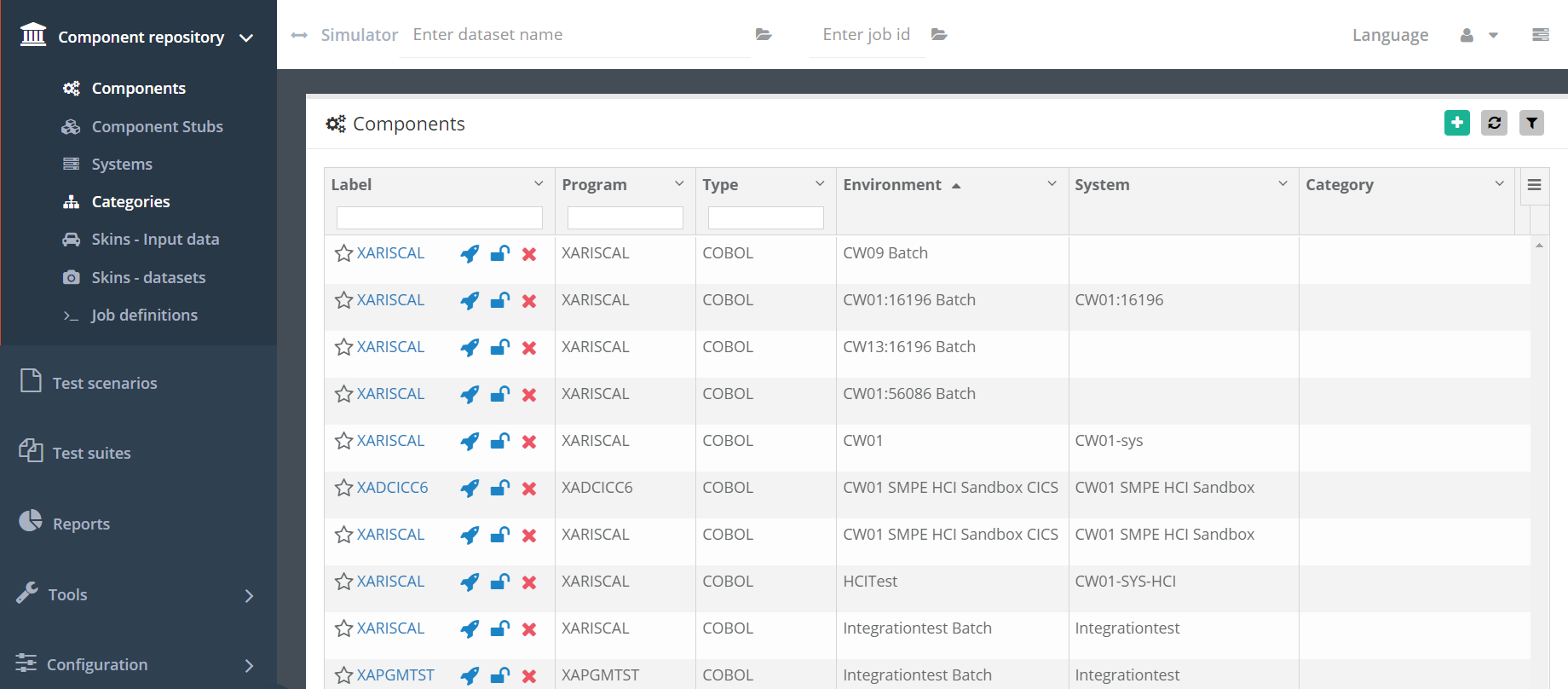Open Type column dropdown menu
1568x689 pixels.
(820, 183)
